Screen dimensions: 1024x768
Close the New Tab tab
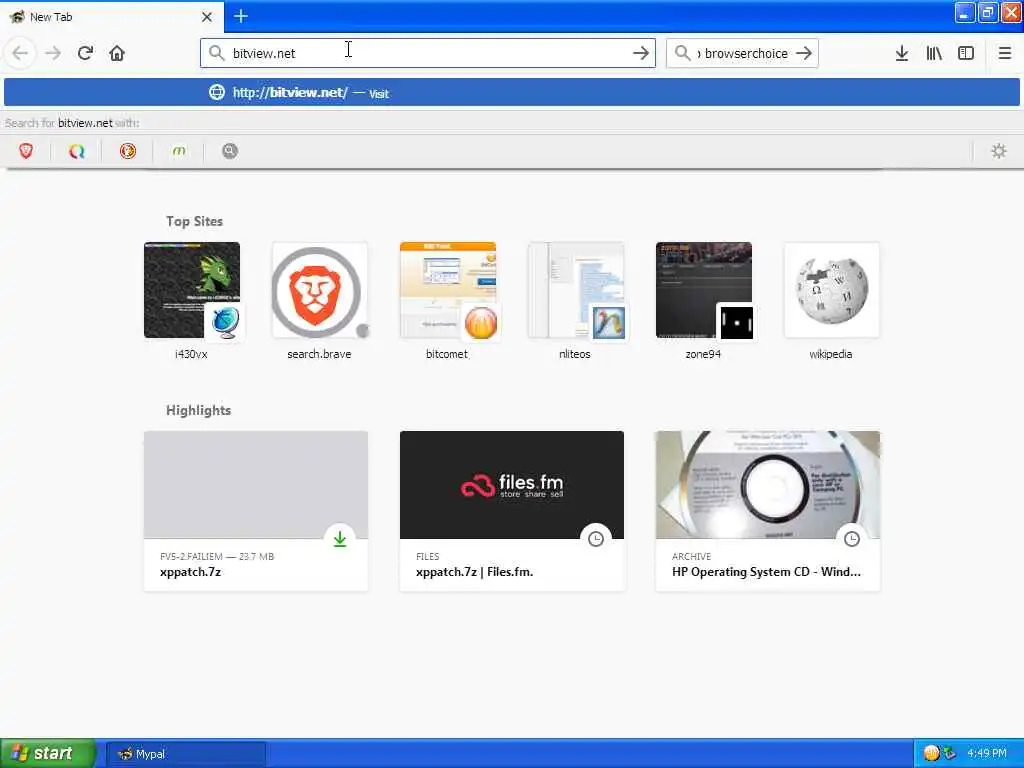207,17
